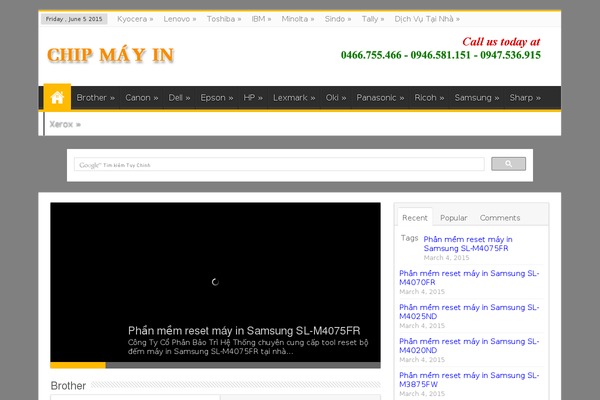Open the Brother menu
The height and width of the screenshot is (400, 600).
(x=95, y=98)
